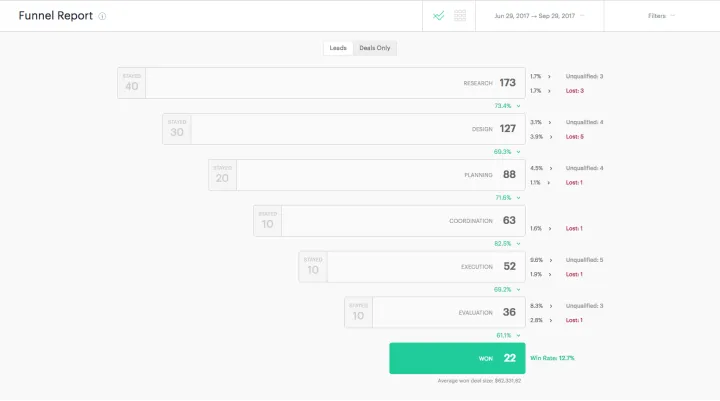The height and width of the screenshot is (401, 720).
Task: Click the arrow next to Research Unqualified: 3
Action: point(550,76)
